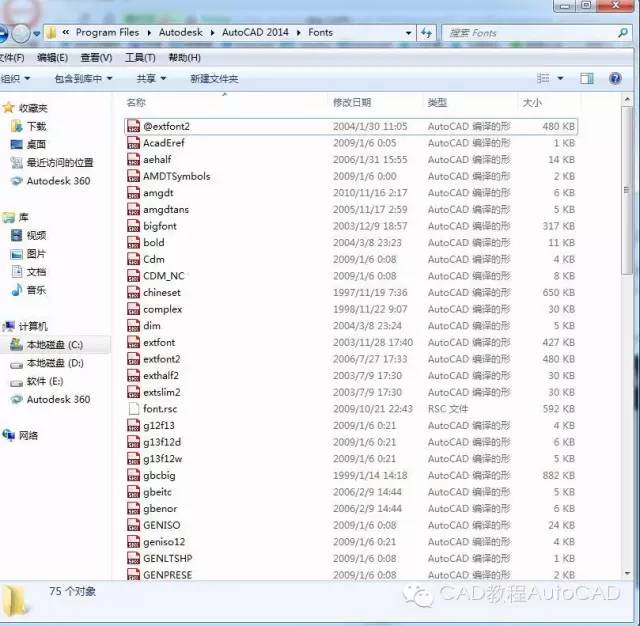Viewport: 640px width, 626px height.
Task: Expand breadcrumb arrow after Autodesk
Action: (x=212, y=33)
